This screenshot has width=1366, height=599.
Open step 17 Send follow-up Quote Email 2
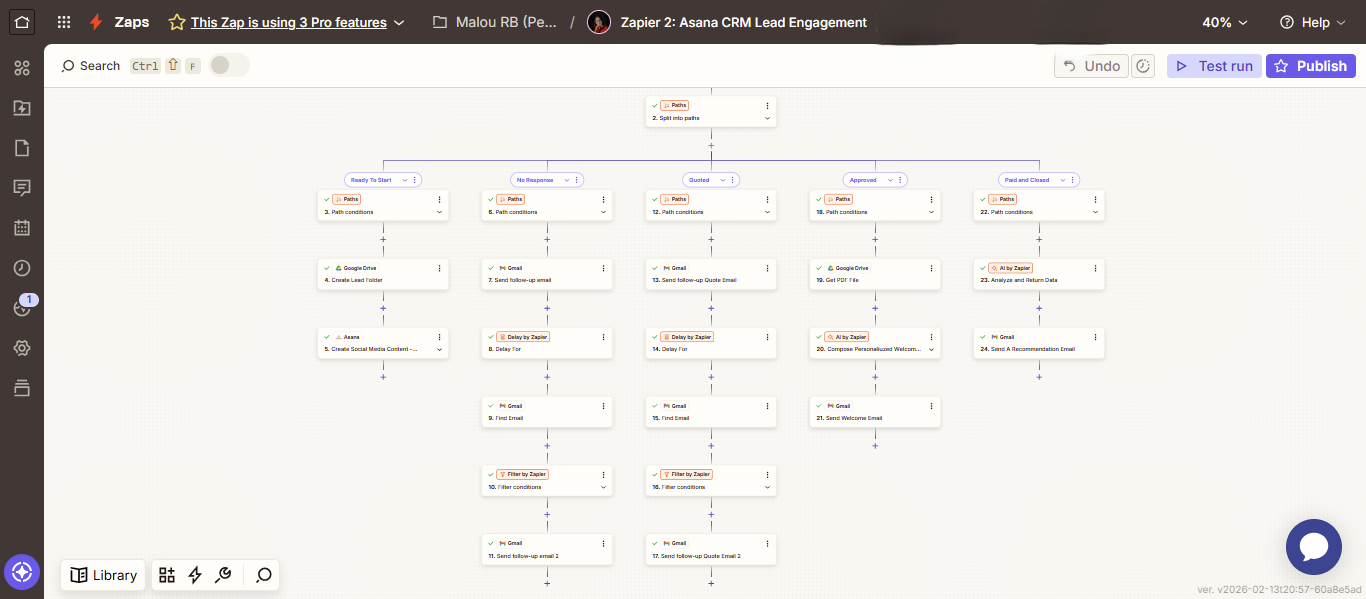click(x=711, y=549)
